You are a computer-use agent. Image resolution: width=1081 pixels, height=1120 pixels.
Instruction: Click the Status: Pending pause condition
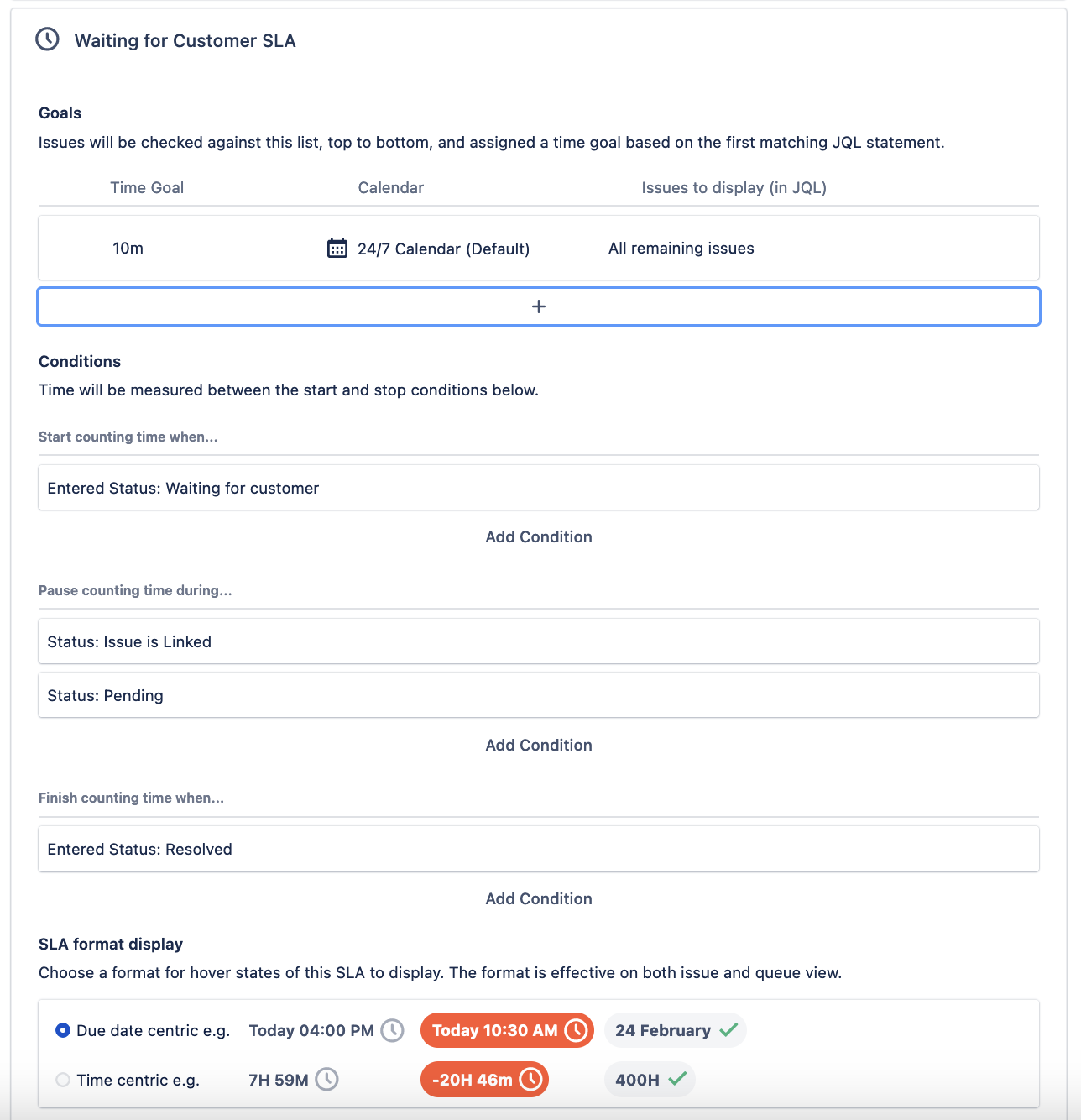coord(539,695)
